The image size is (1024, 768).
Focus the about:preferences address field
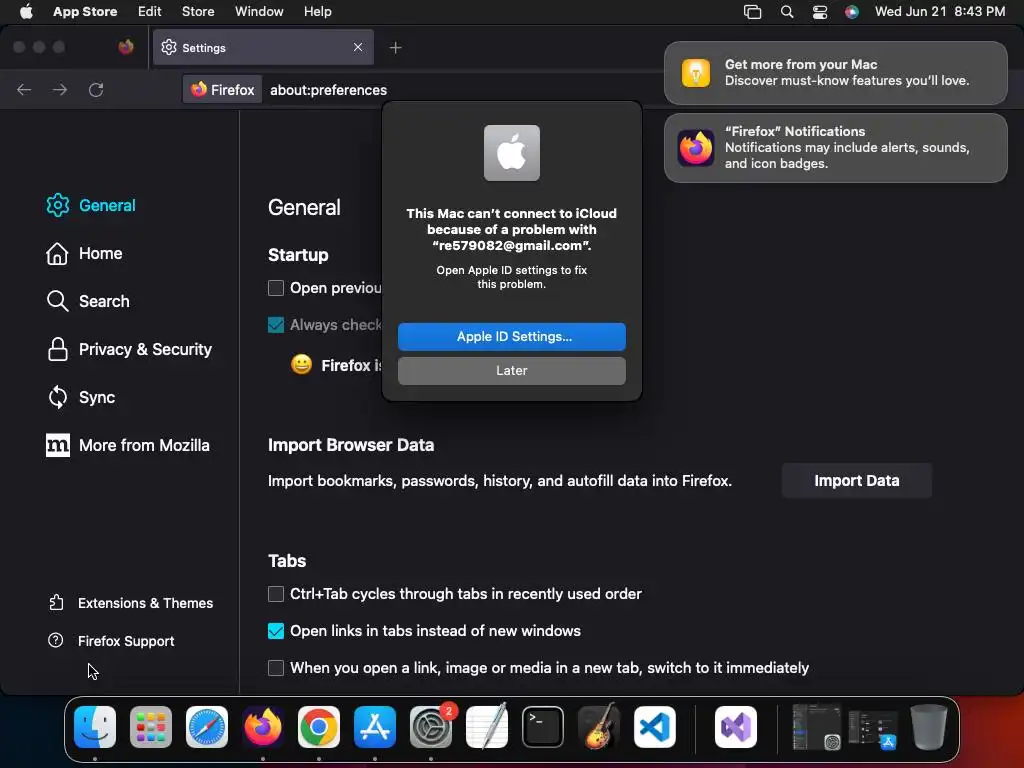328,90
